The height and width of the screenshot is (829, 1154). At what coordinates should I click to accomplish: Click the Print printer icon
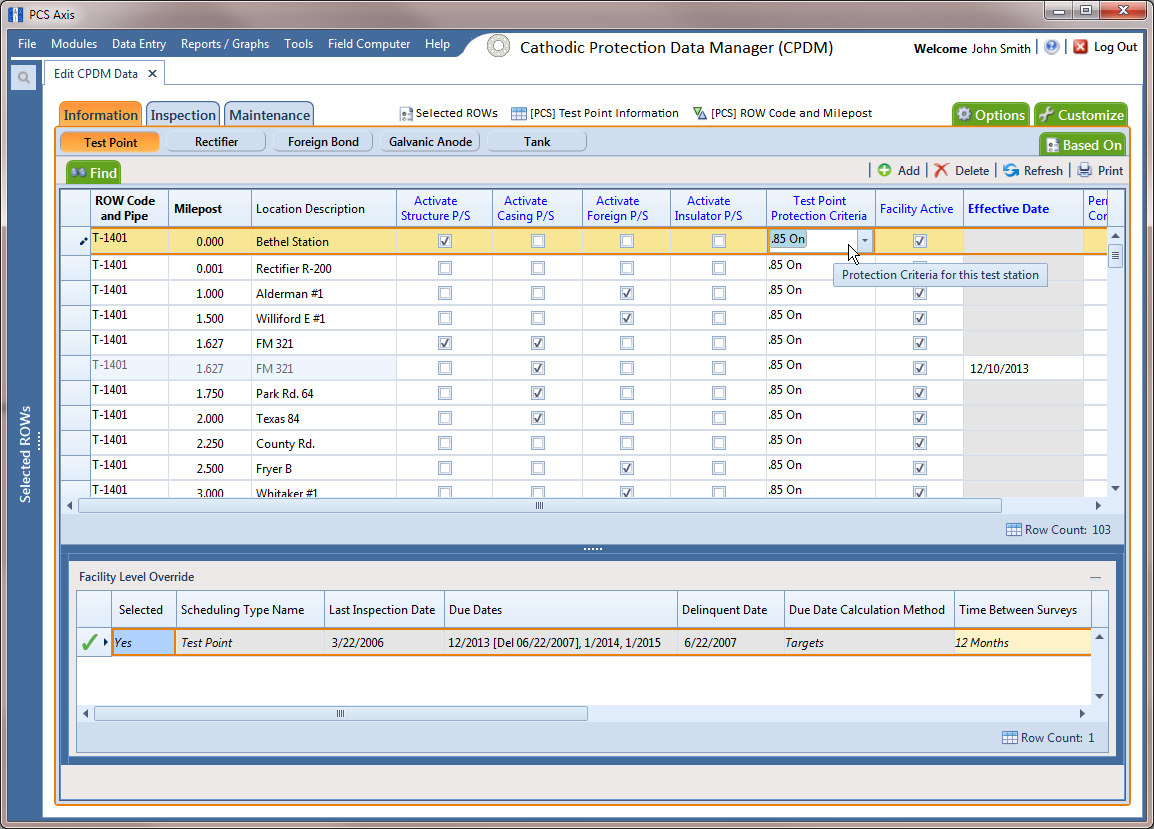tap(1085, 170)
